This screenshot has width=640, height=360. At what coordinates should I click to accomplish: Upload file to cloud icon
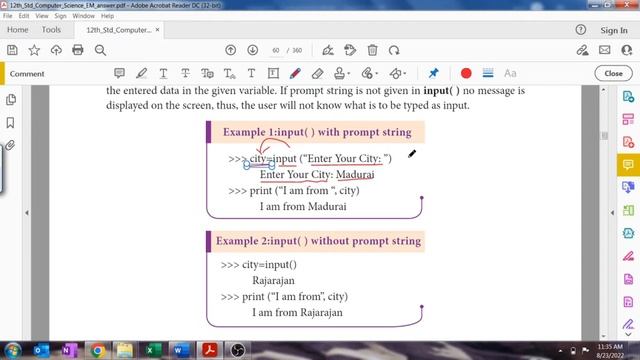point(56,50)
